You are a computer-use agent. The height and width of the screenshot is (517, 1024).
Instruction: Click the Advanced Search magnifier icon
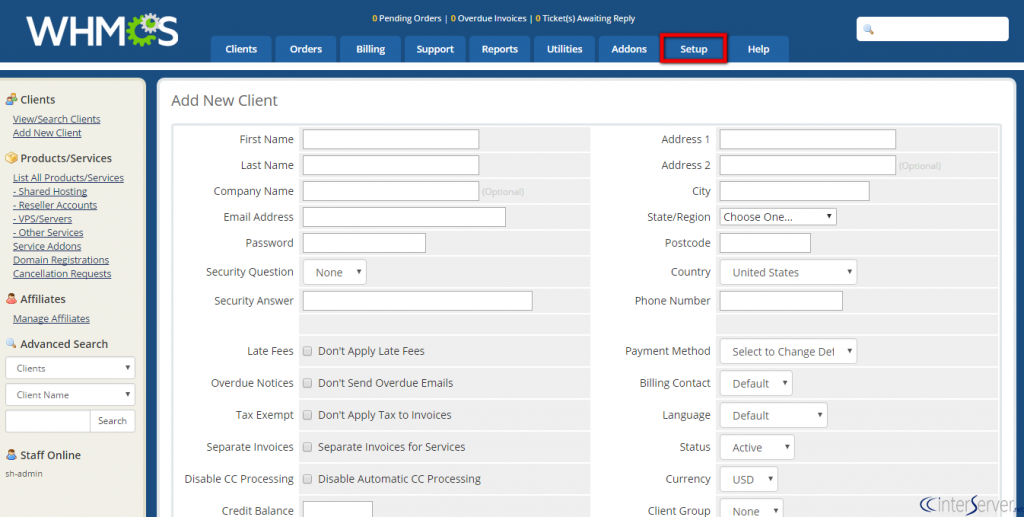(11, 343)
